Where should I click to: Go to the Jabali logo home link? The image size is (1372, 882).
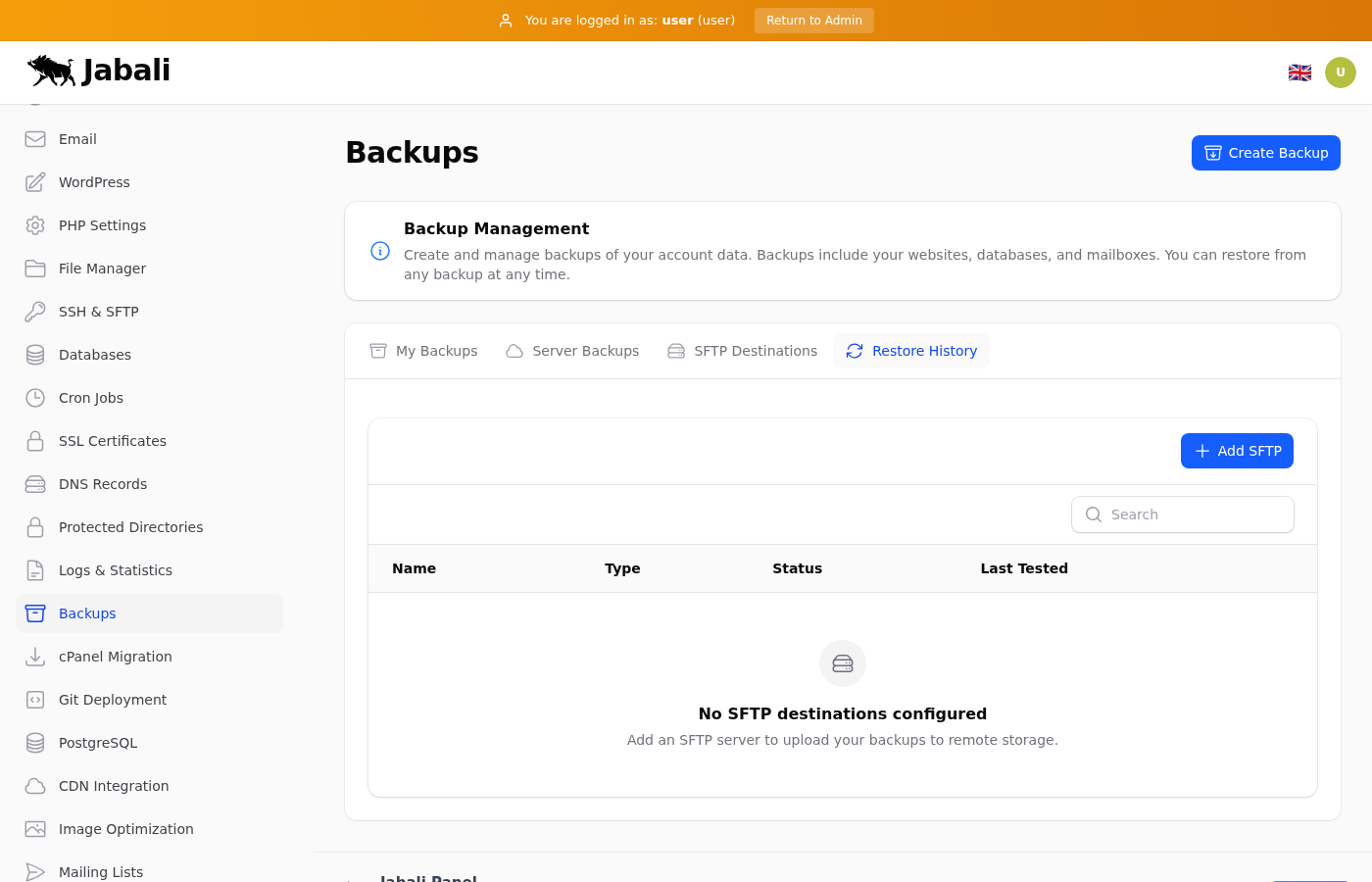point(99,71)
